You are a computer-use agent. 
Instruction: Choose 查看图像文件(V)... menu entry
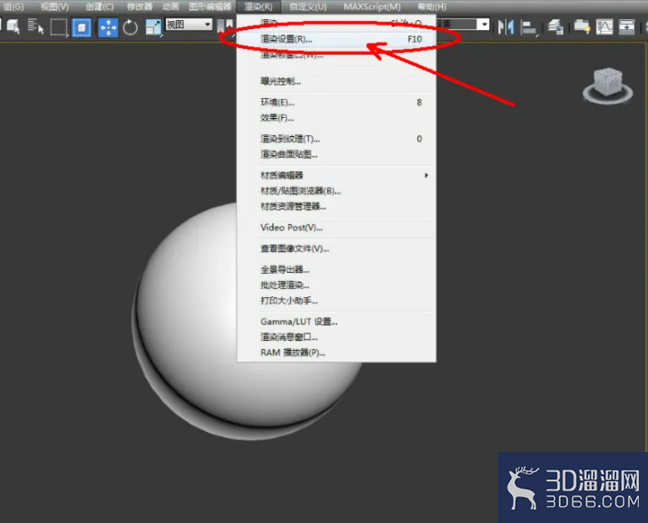pos(336,248)
